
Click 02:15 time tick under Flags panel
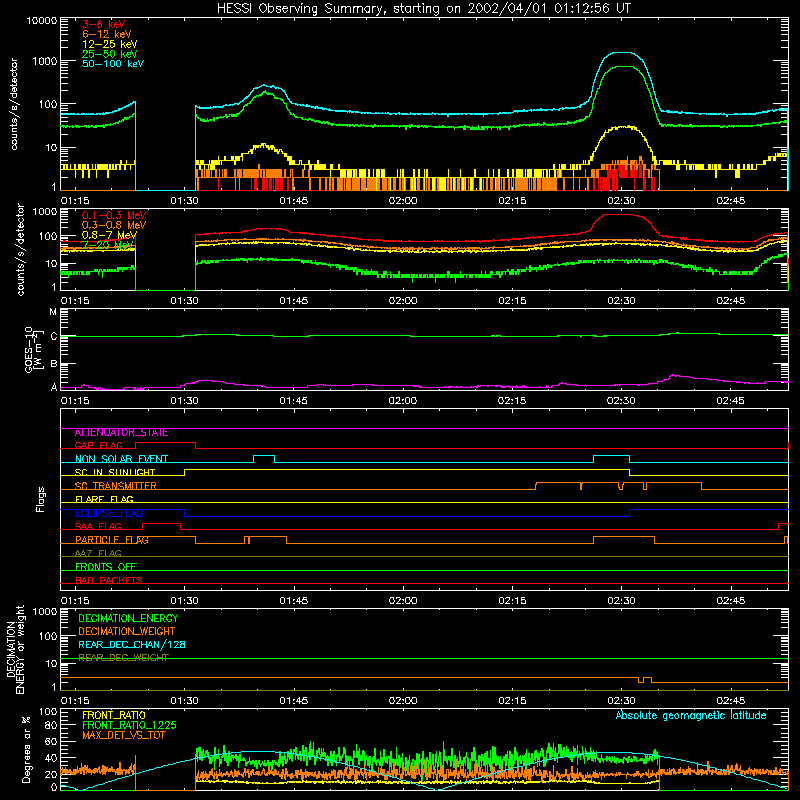pos(512,601)
